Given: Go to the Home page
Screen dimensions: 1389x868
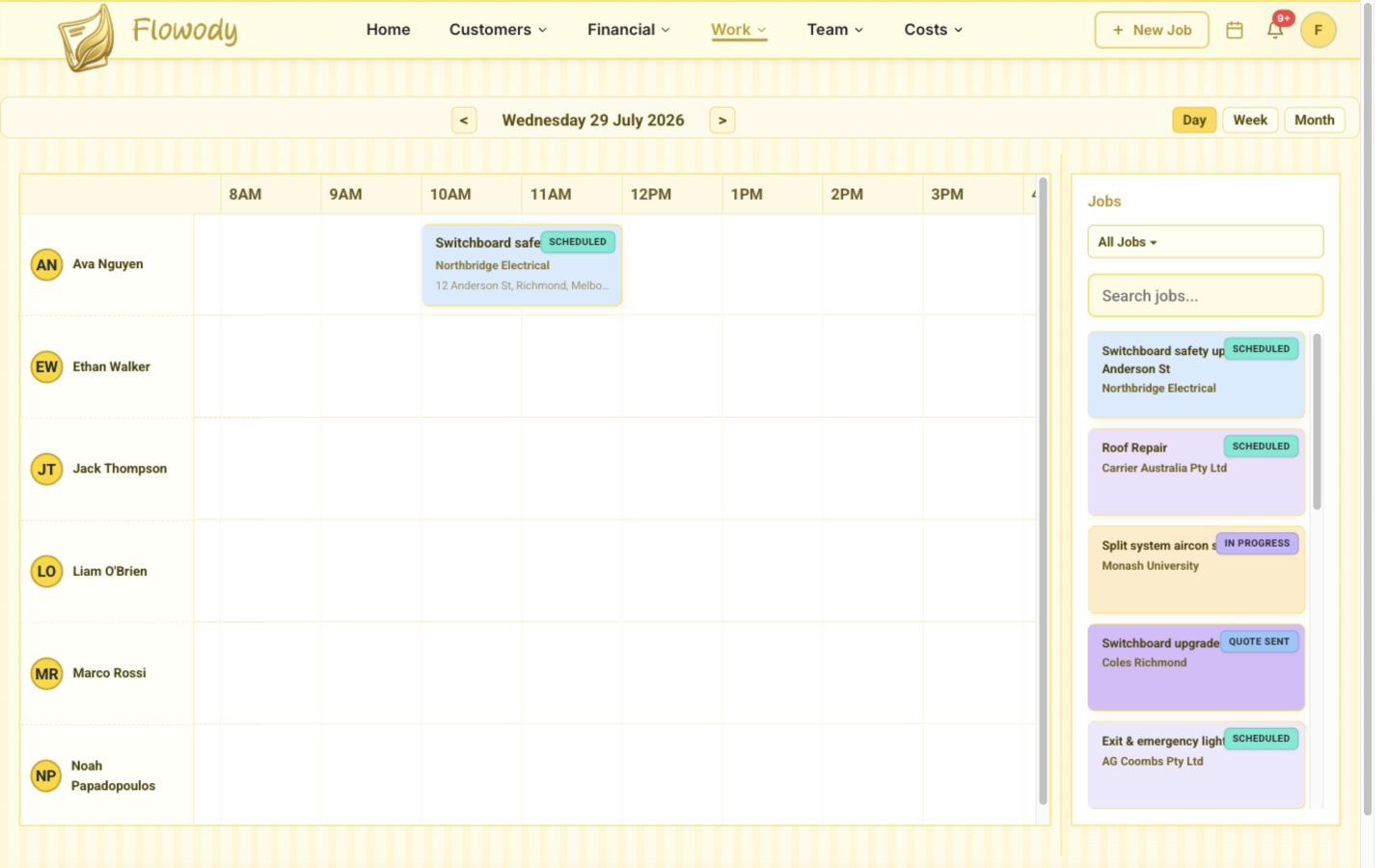Looking at the screenshot, I should pos(388,30).
